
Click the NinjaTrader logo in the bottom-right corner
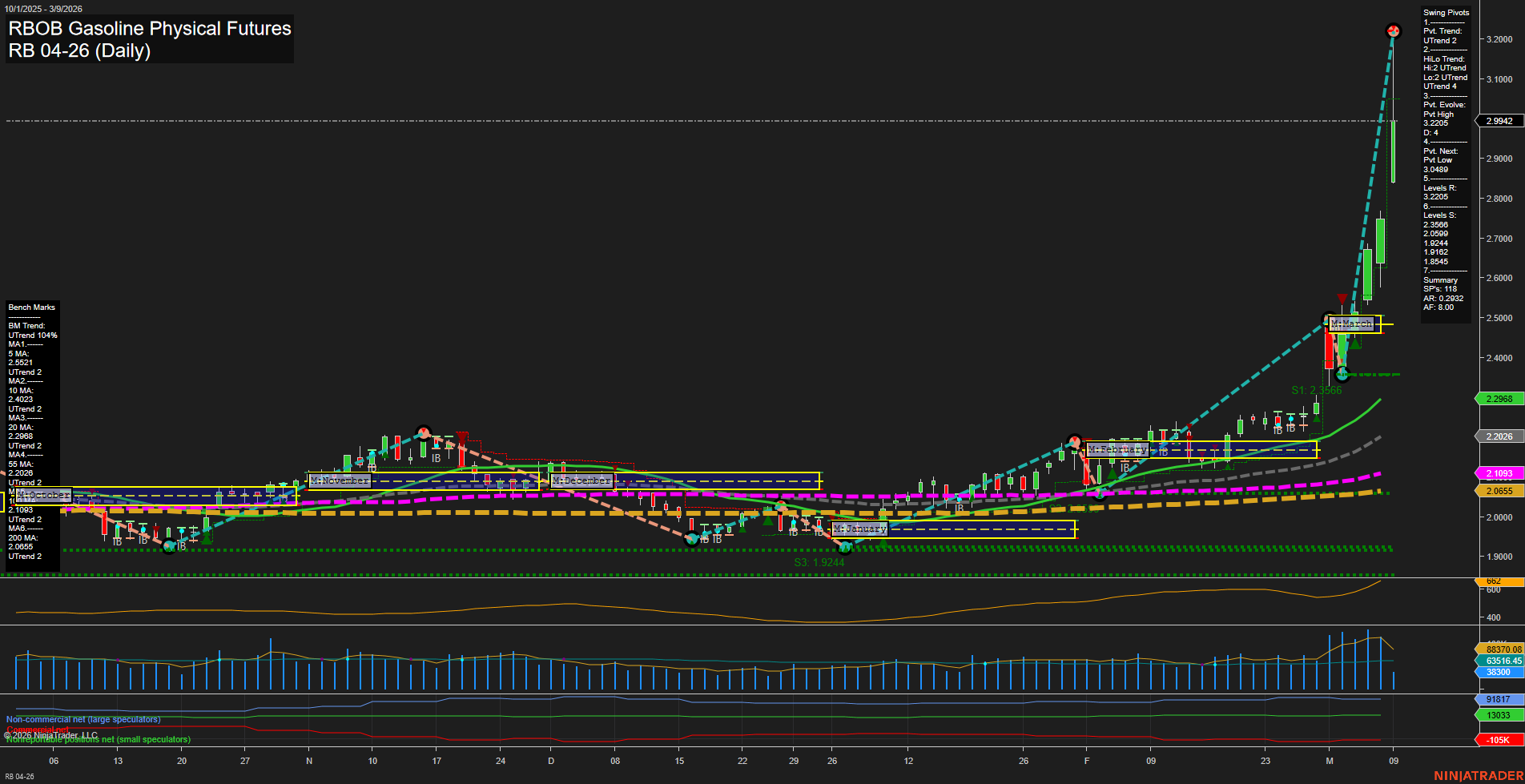[1480, 774]
